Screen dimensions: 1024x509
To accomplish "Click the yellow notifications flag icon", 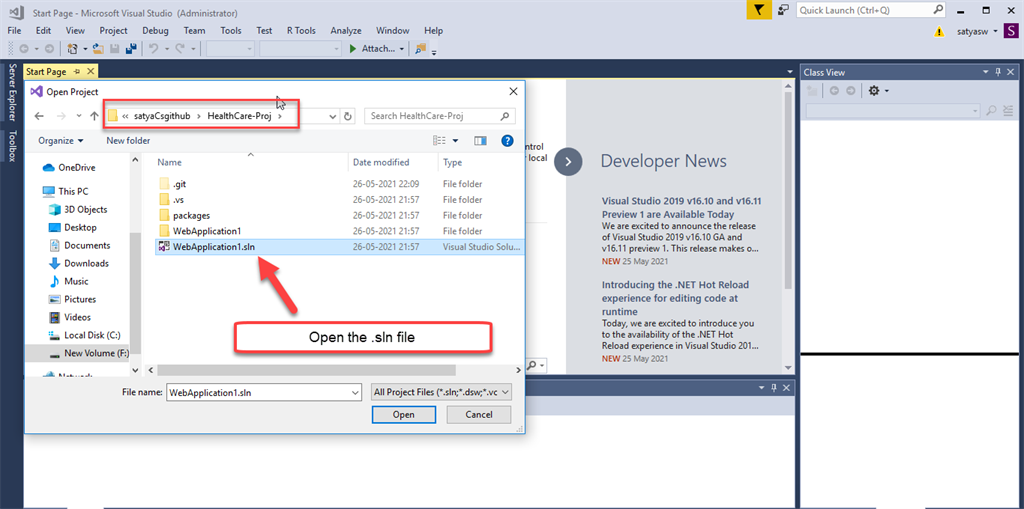I will (x=759, y=10).
